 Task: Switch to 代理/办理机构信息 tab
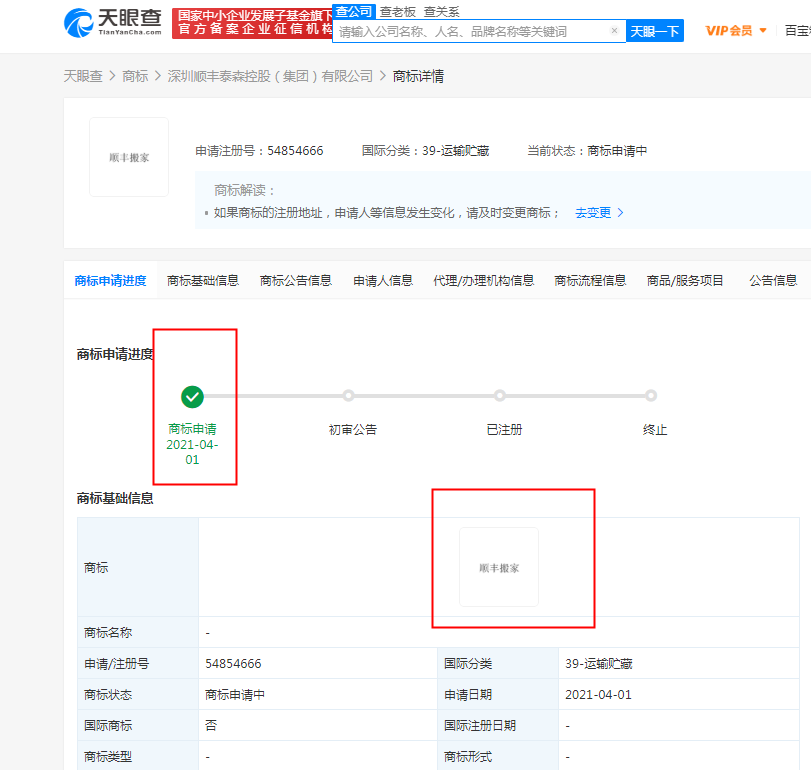point(483,280)
